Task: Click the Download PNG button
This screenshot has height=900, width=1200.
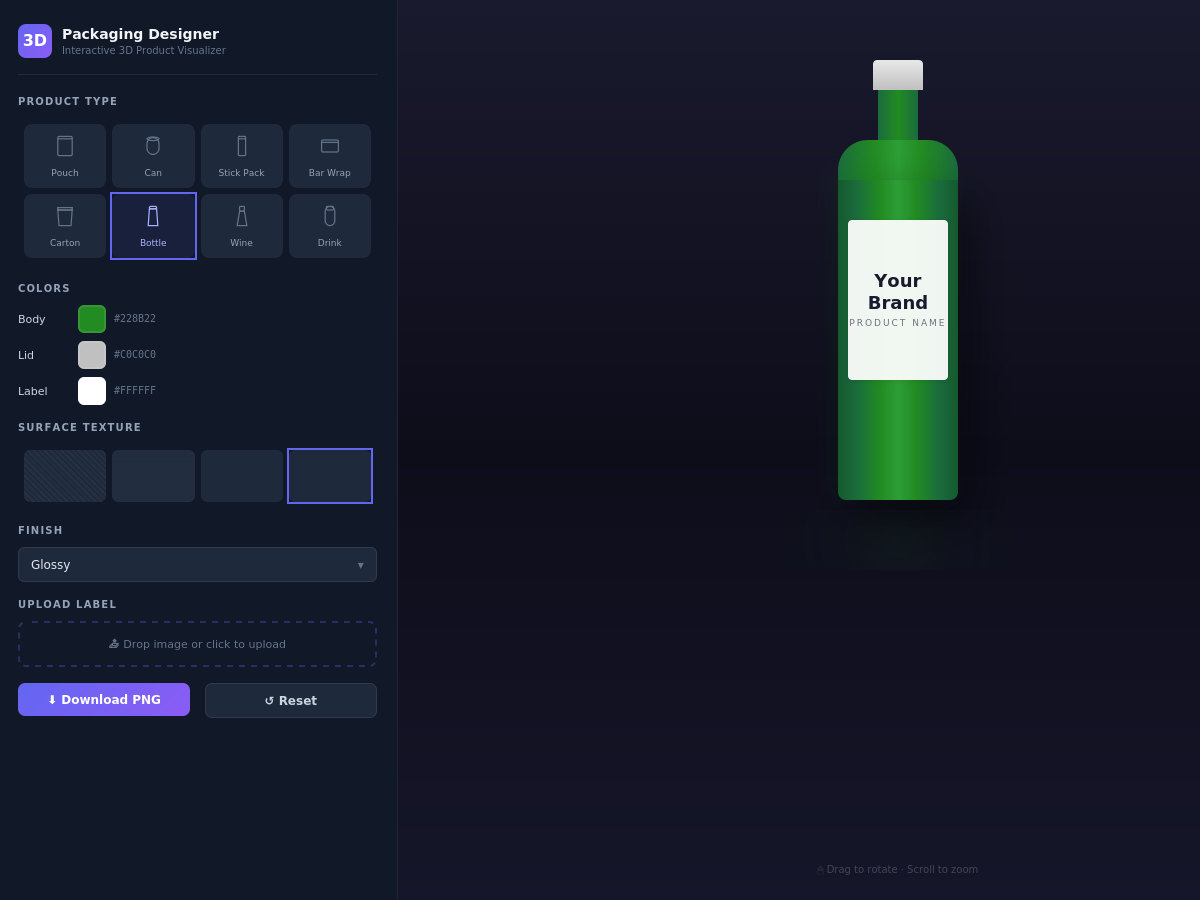Action: pos(104,699)
